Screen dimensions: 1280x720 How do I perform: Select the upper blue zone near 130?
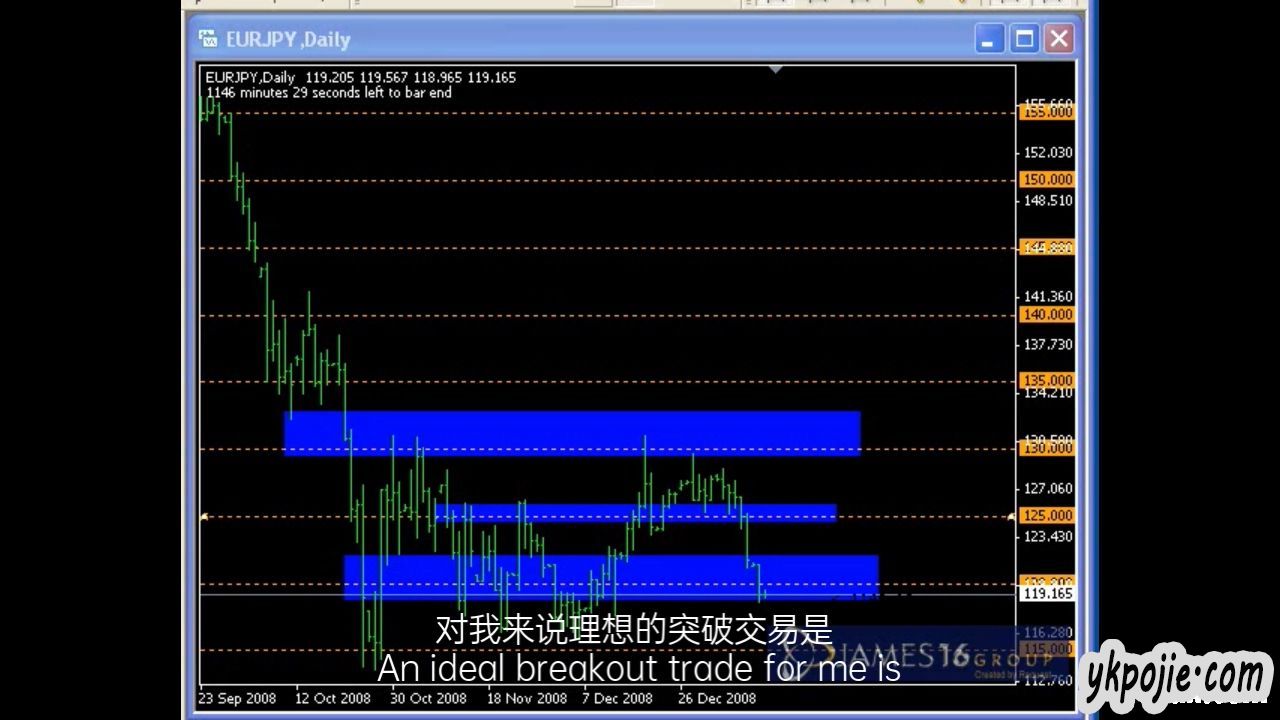(x=572, y=433)
